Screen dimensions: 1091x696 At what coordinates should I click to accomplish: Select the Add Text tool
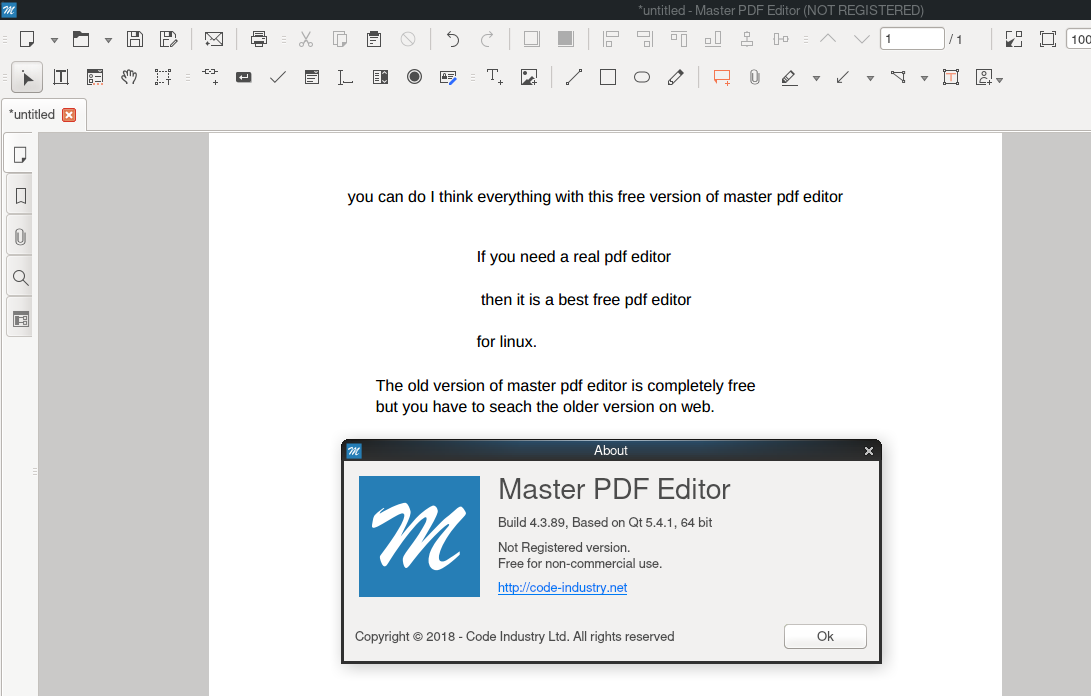tap(495, 77)
